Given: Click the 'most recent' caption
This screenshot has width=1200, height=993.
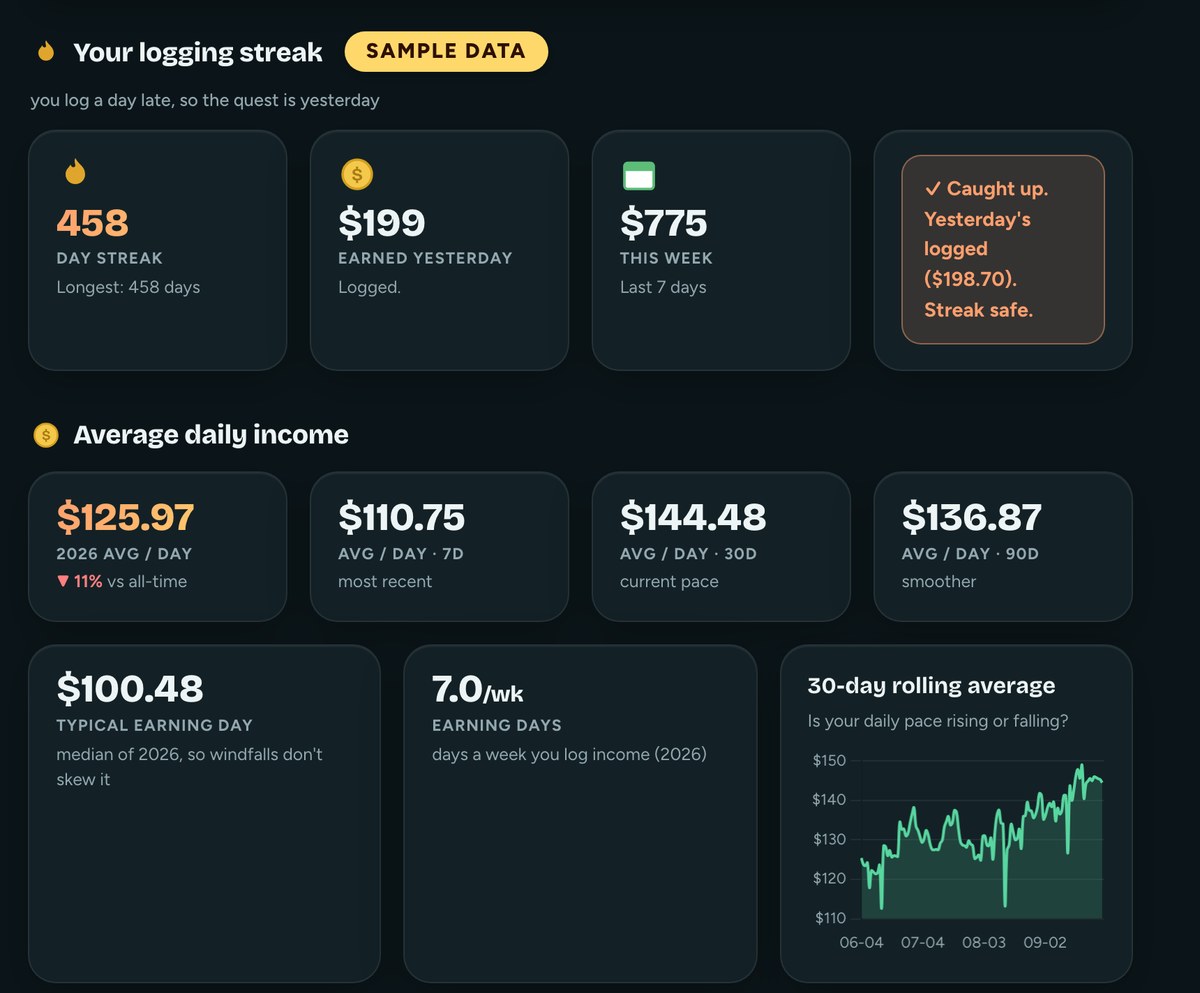Looking at the screenshot, I should click(385, 581).
